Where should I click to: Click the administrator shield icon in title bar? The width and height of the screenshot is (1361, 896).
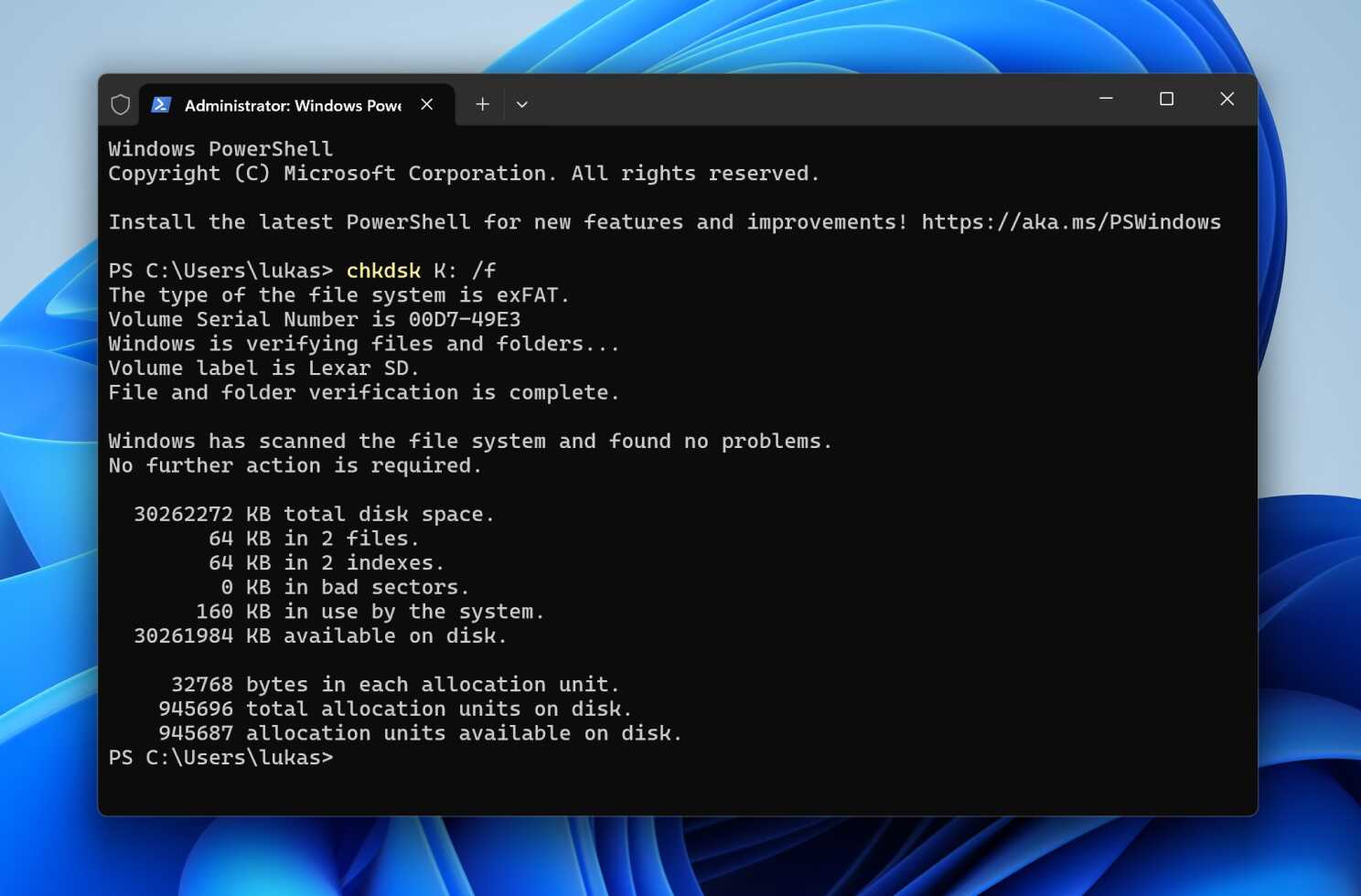tap(120, 105)
